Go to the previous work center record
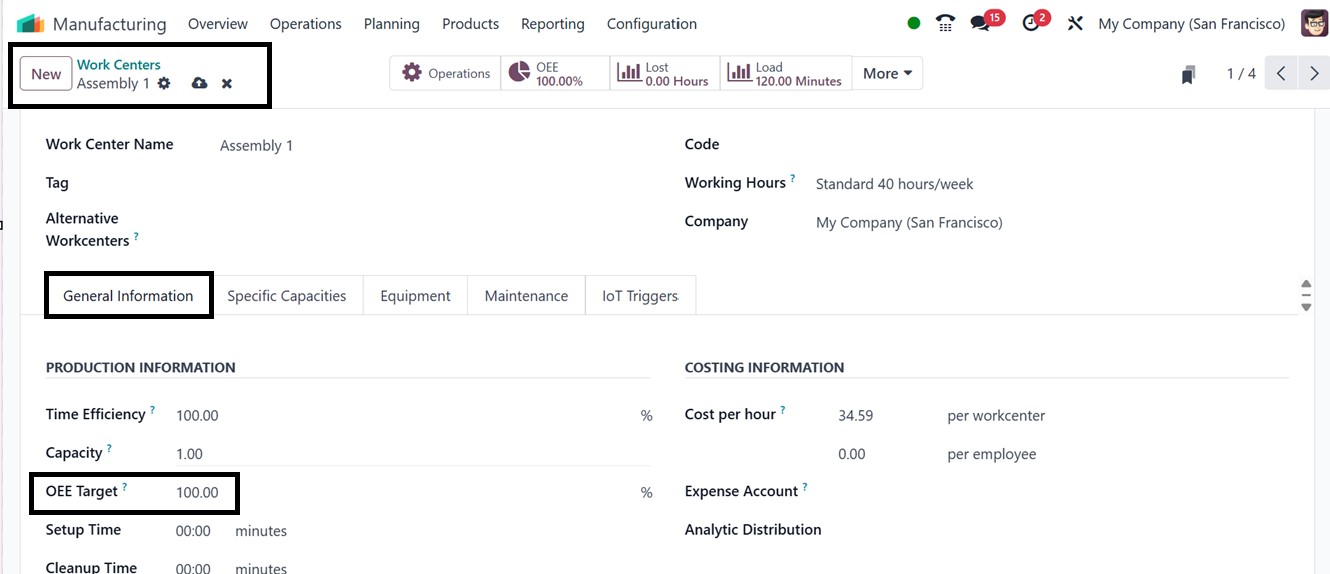Viewport: 1330px width, 574px height. [x=1281, y=73]
